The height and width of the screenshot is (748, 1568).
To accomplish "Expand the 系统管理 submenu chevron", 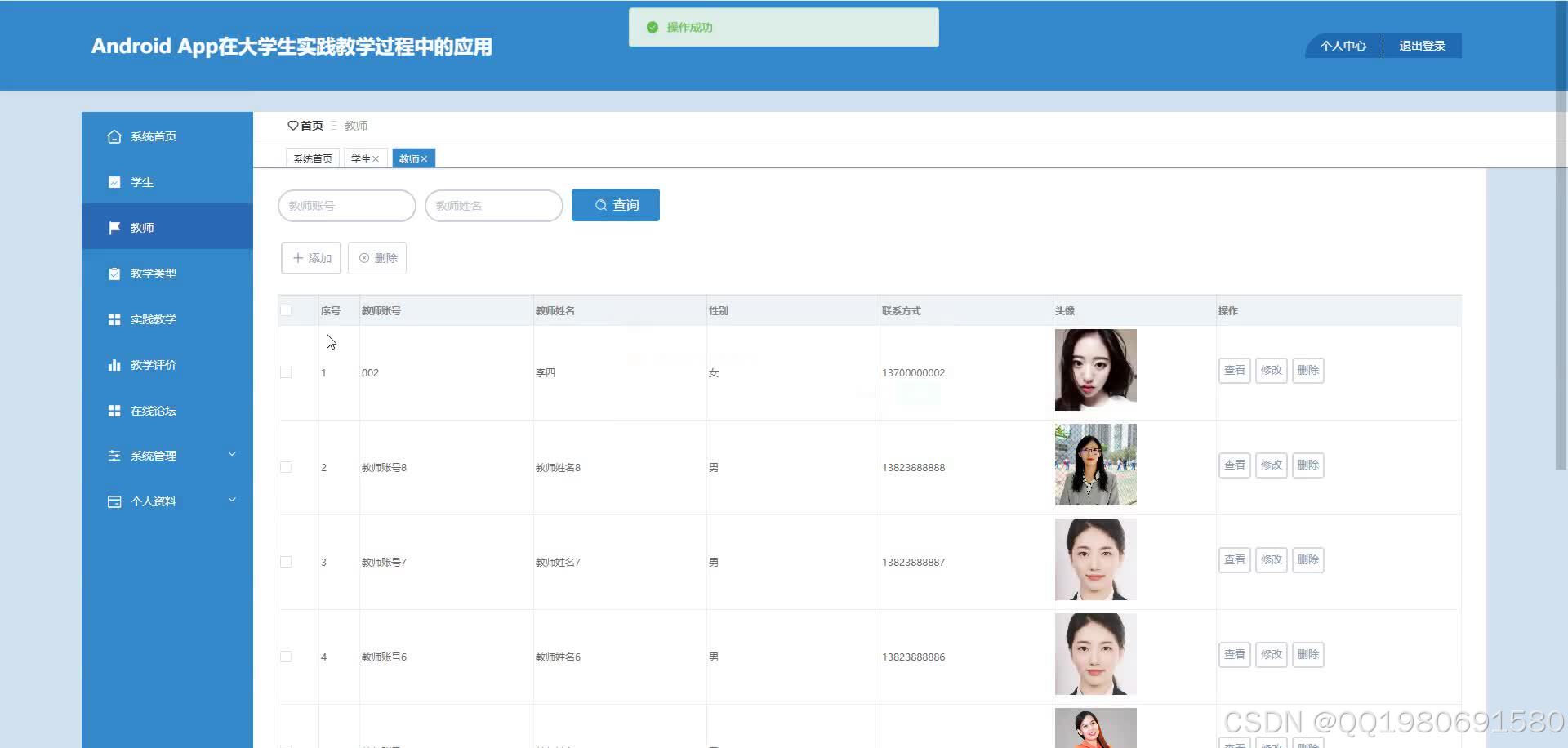I will (x=232, y=454).
